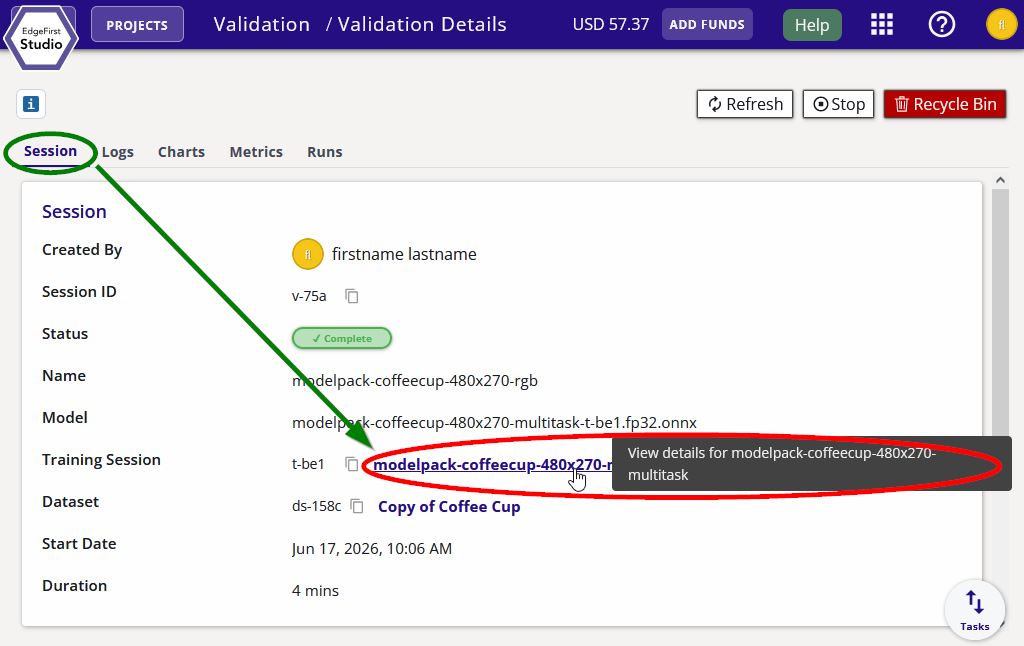Open the blue info icon panel
1024x646 pixels.
point(31,104)
